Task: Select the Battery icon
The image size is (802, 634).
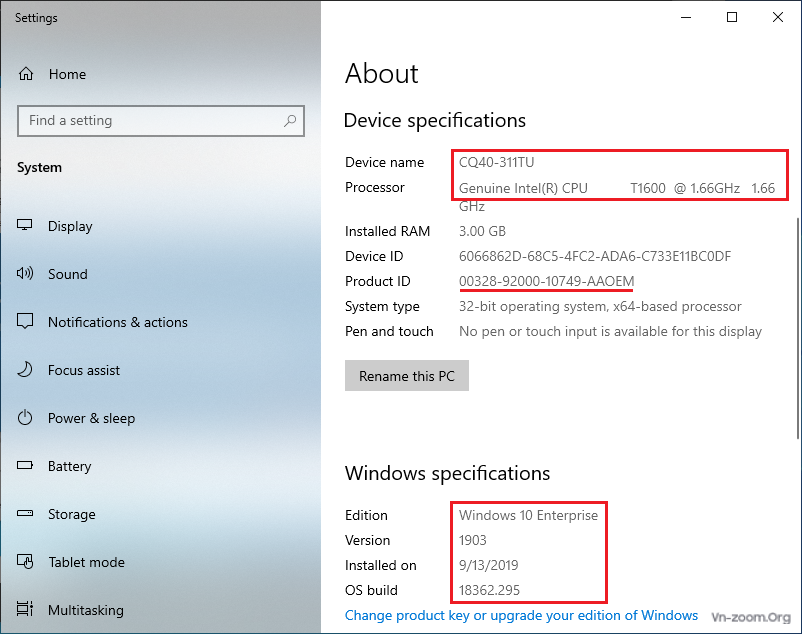Action: (25, 465)
